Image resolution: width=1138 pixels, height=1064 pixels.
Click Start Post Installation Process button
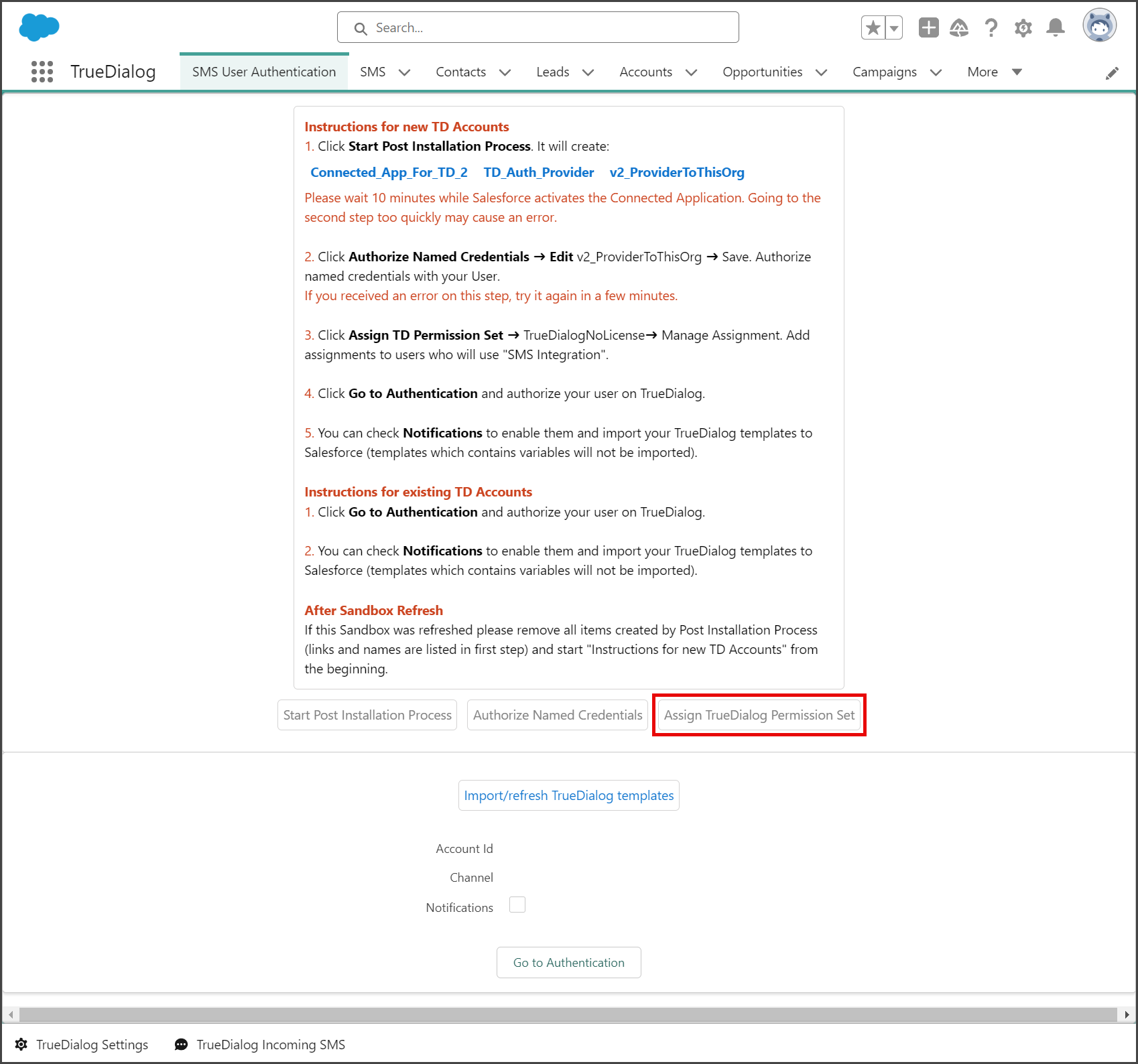pyautogui.click(x=367, y=715)
